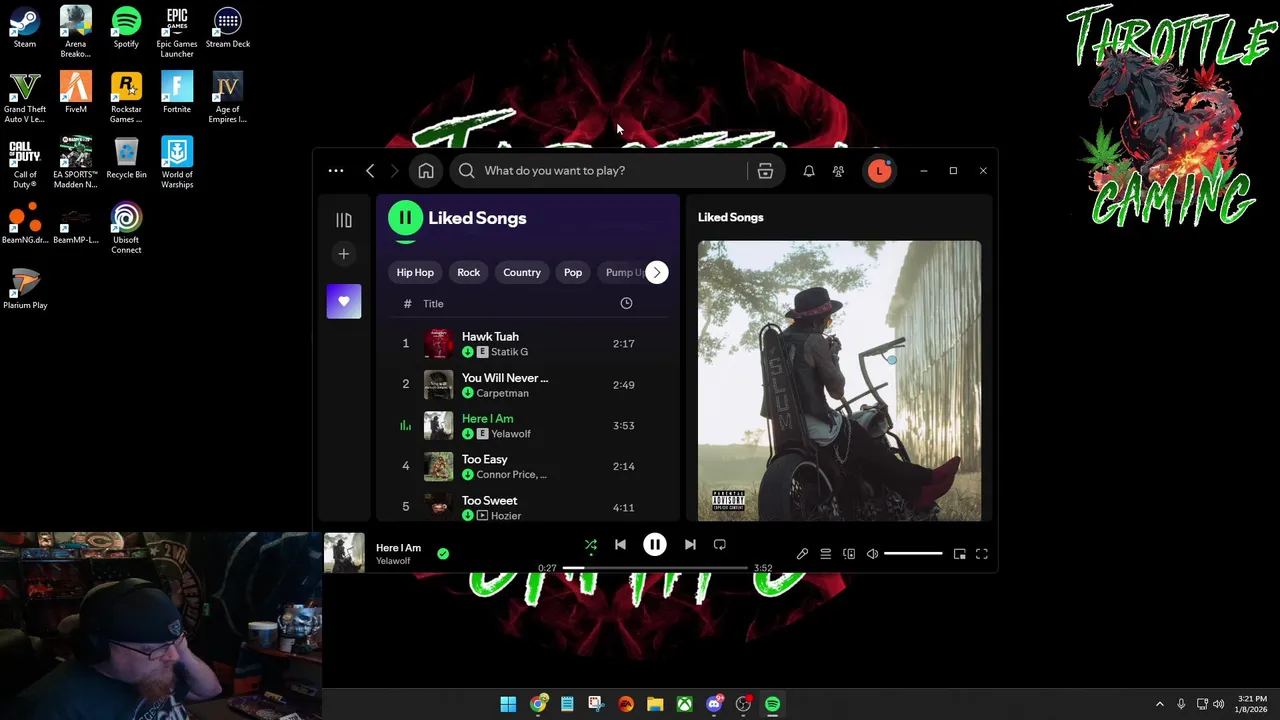
Task: Sort by the duration clock column icon
Action: coord(626,303)
